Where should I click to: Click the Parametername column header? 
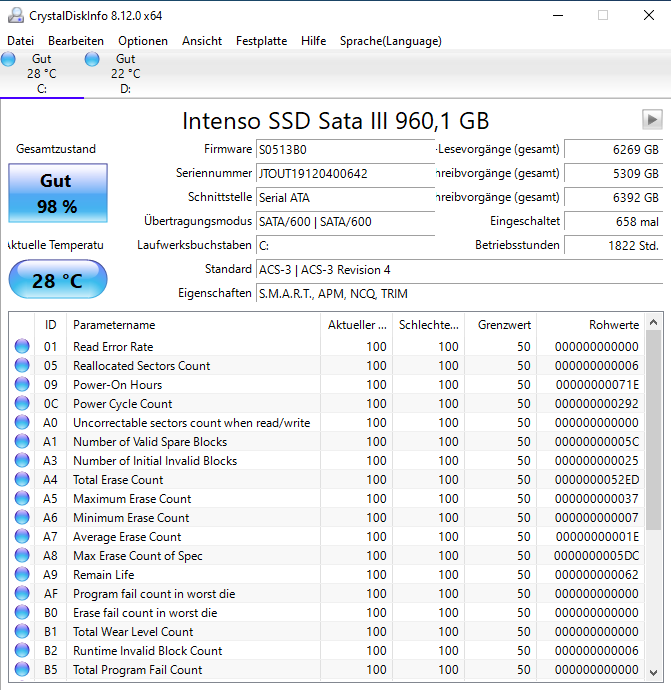pyautogui.click(x=193, y=325)
